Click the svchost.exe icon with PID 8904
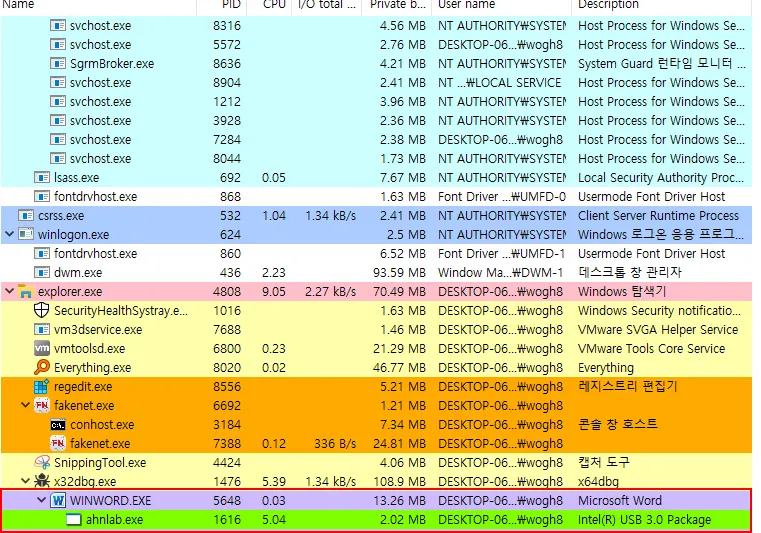 58,83
